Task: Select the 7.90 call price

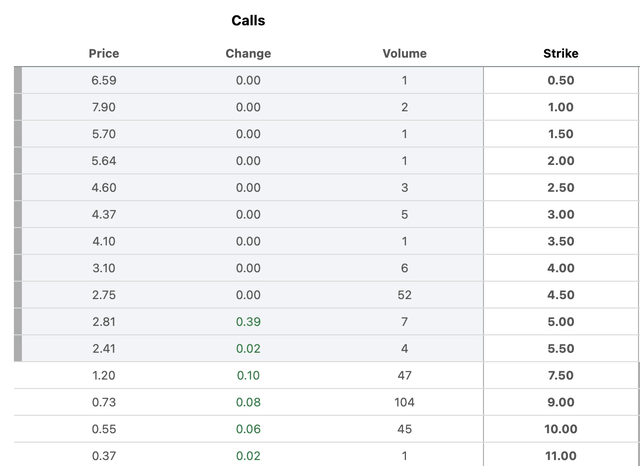Action: pos(104,107)
